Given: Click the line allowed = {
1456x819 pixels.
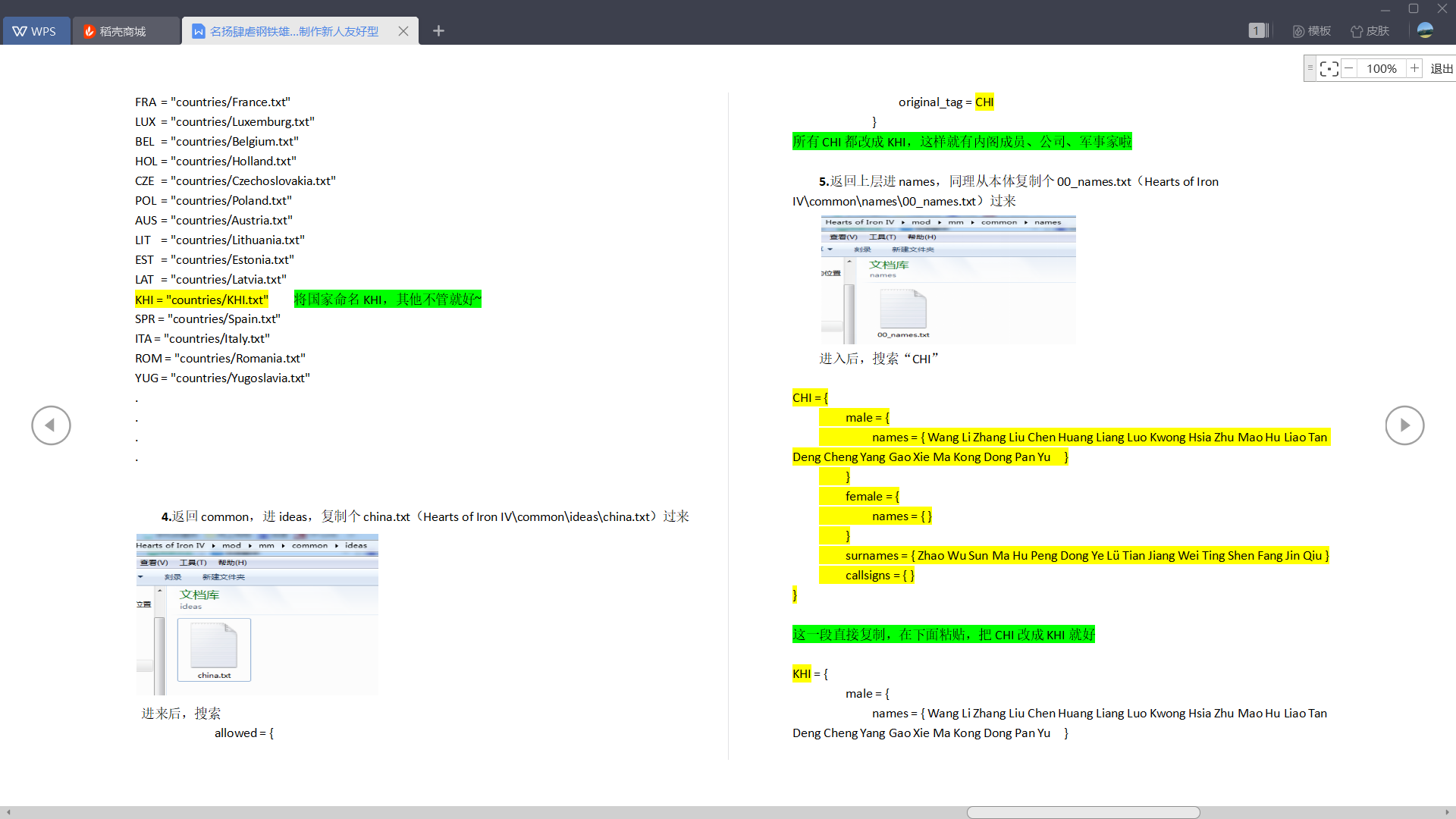Looking at the screenshot, I should click(x=244, y=733).
